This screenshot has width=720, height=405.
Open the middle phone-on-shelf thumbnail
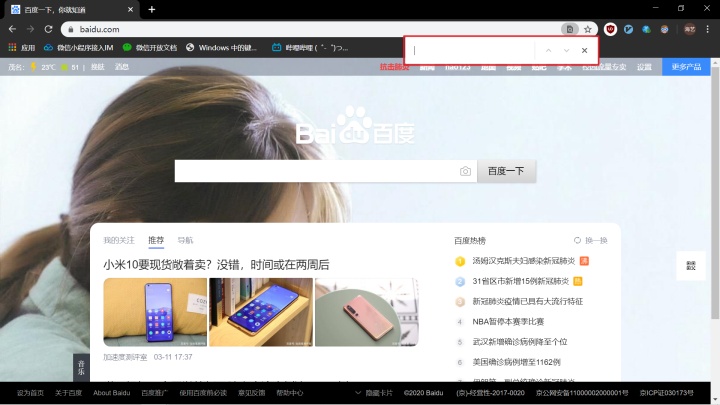[x=261, y=312]
